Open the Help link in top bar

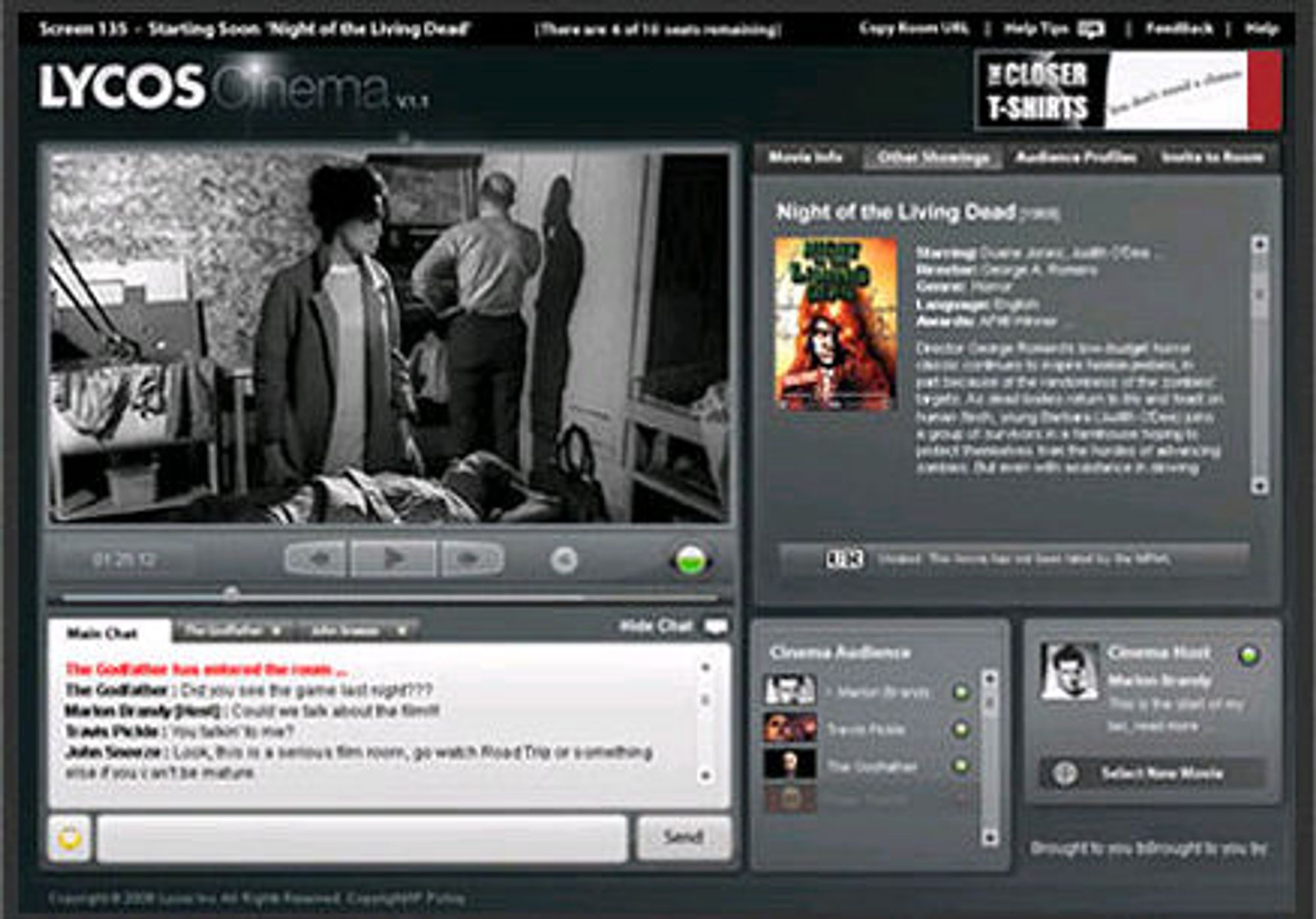coord(1262,28)
